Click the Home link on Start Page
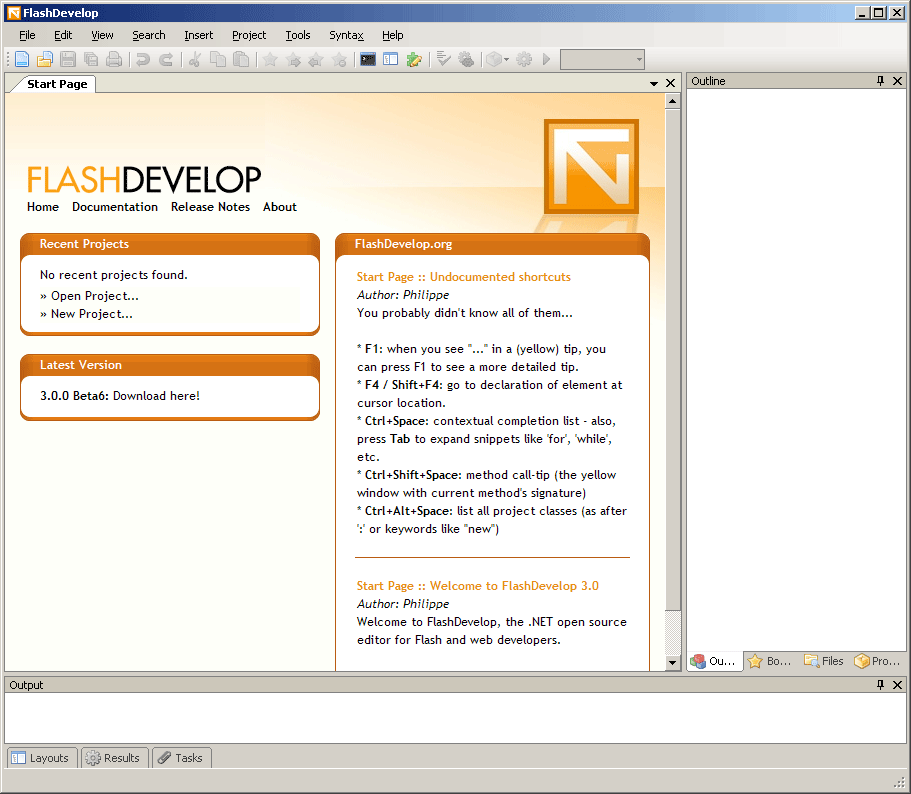 tap(43, 207)
